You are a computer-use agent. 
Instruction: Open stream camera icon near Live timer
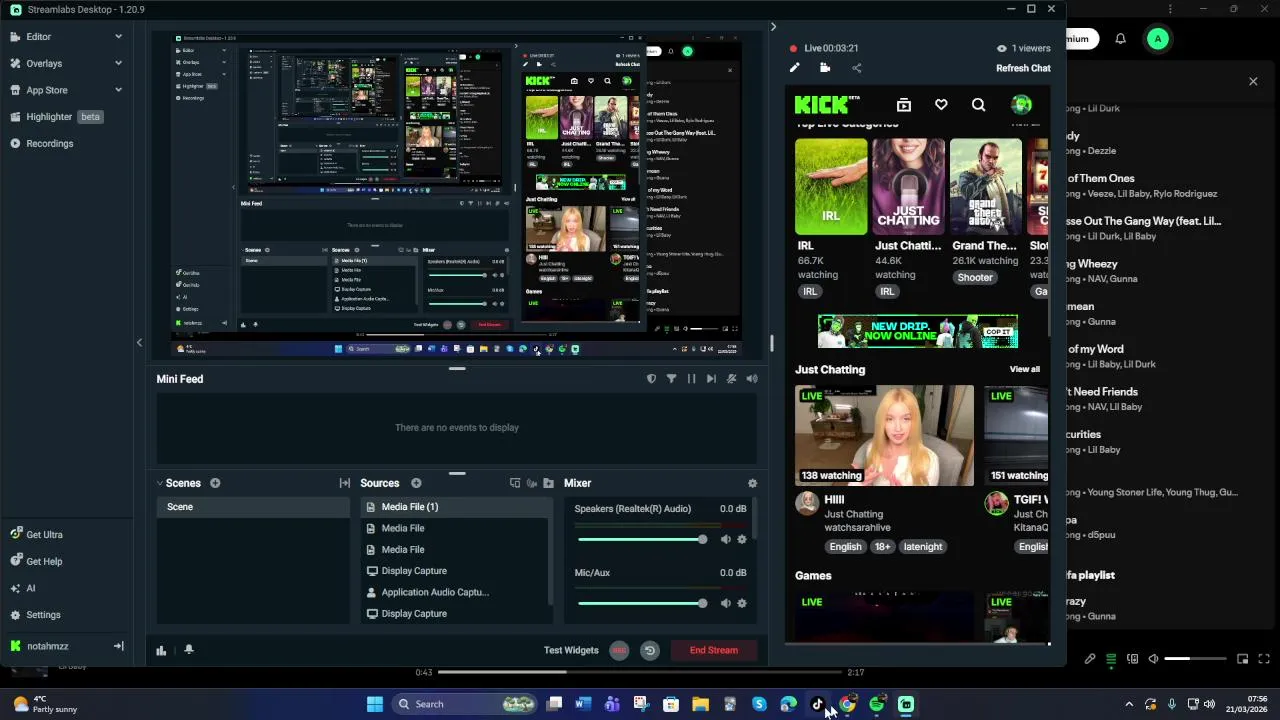point(825,68)
